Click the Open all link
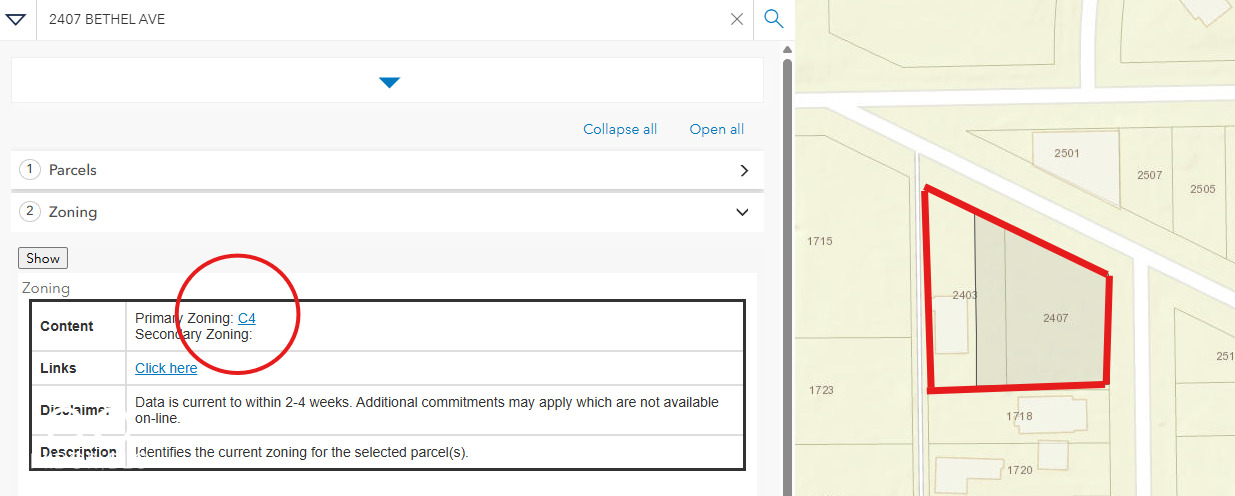The width and height of the screenshot is (1235, 496). [716, 129]
